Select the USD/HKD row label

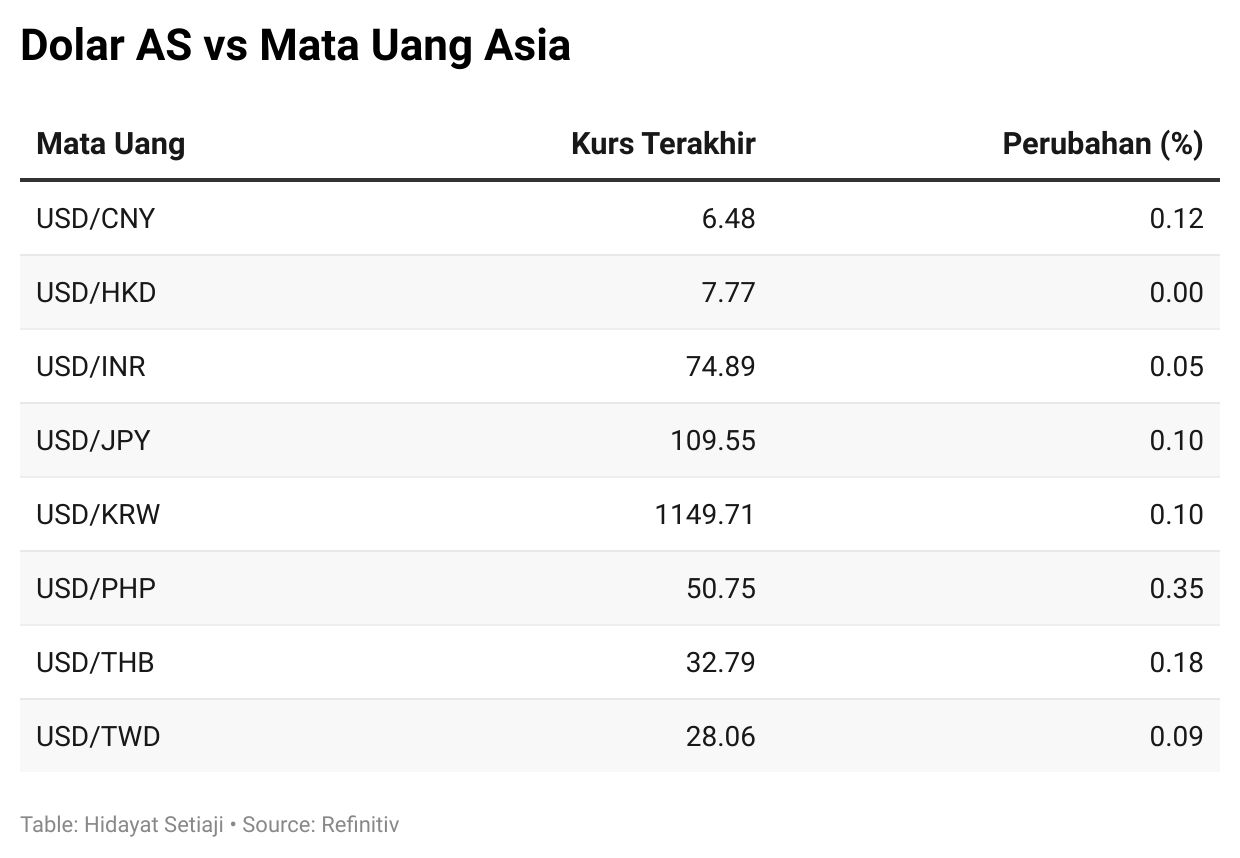96,292
